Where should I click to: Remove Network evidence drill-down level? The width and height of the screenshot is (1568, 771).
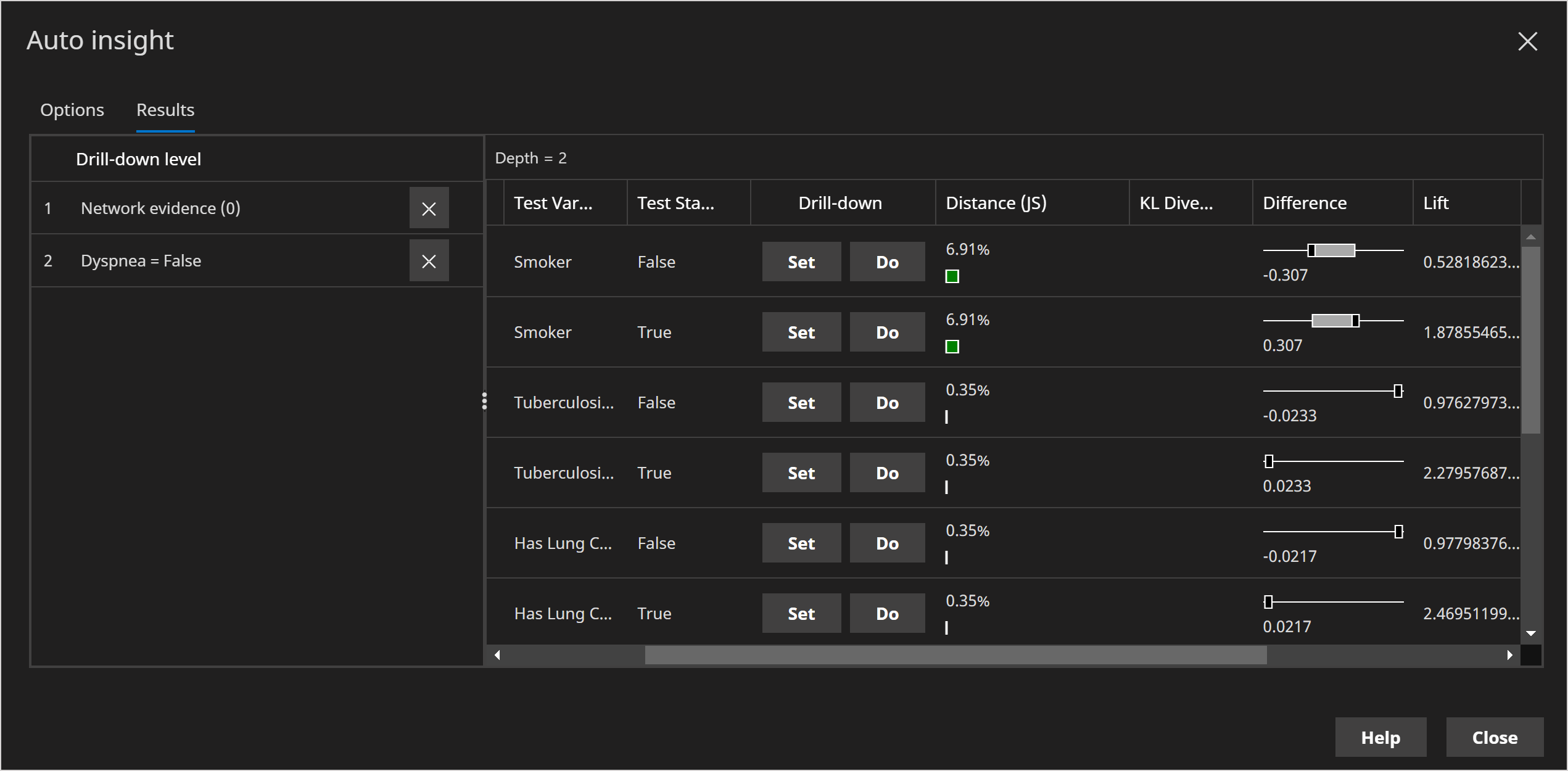tap(429, 207)
